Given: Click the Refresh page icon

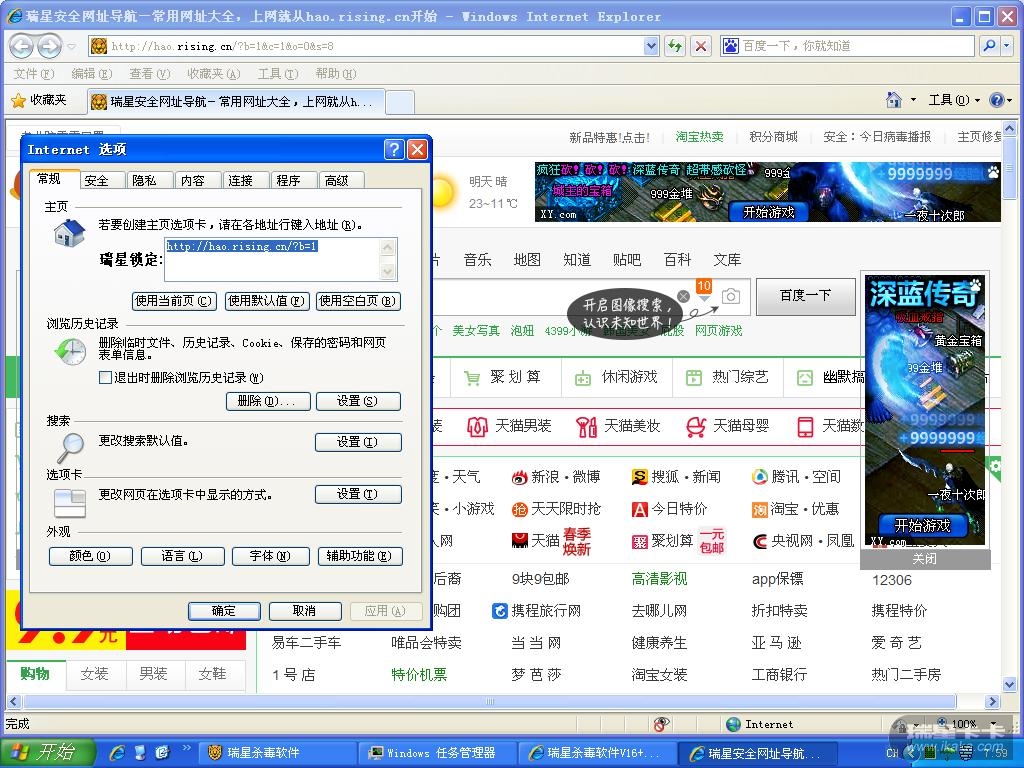Looking at the screenshot, I should coord(675,46).
